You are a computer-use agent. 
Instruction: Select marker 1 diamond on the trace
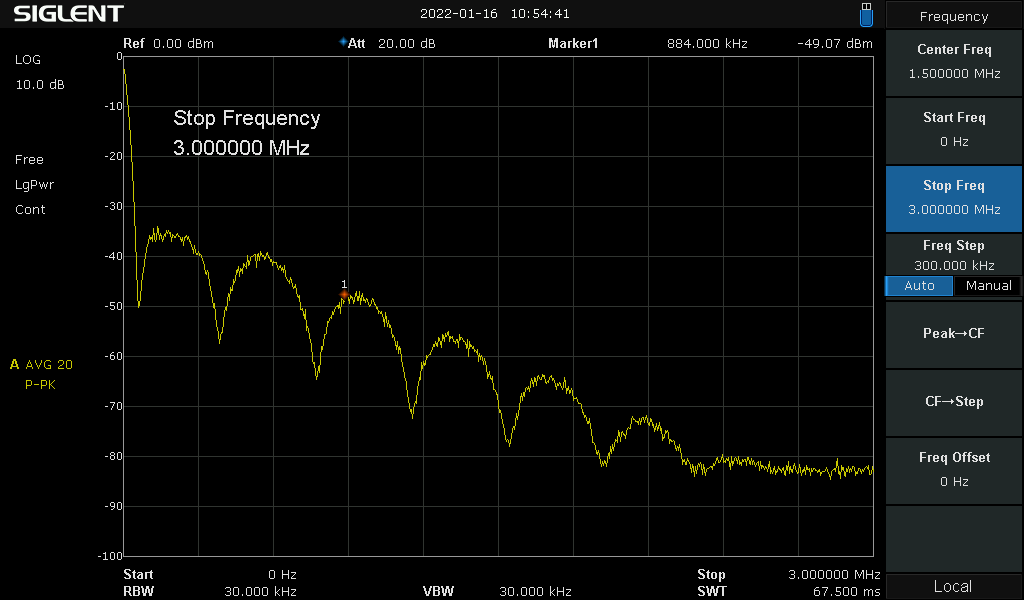(x=344, y=295)
